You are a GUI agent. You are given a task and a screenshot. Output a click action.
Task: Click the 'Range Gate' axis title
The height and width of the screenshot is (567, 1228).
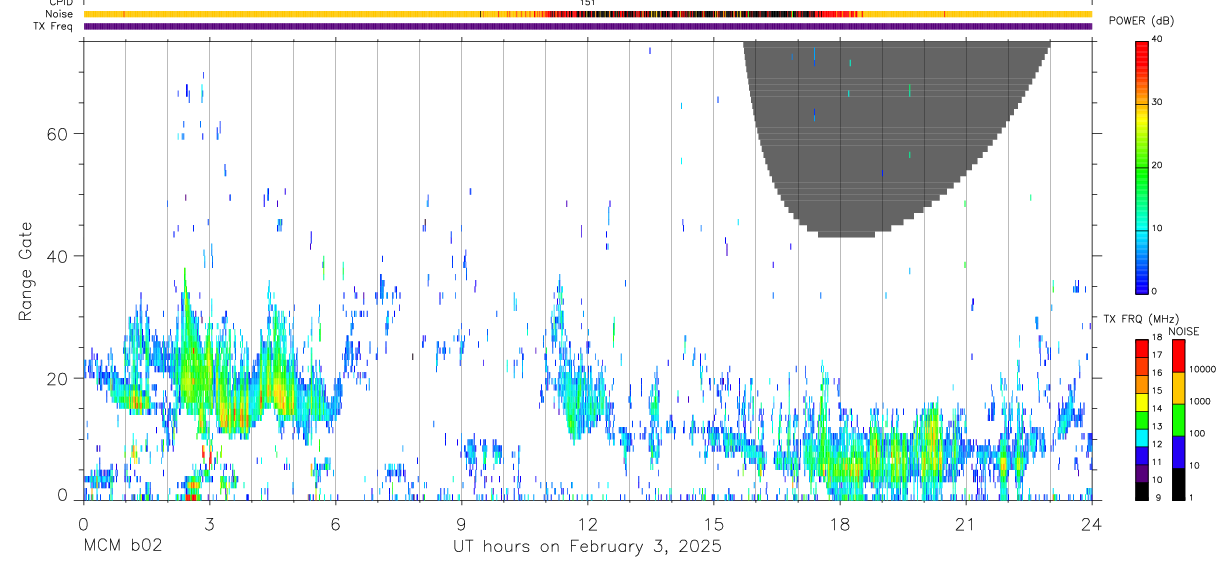pos(26,271)
